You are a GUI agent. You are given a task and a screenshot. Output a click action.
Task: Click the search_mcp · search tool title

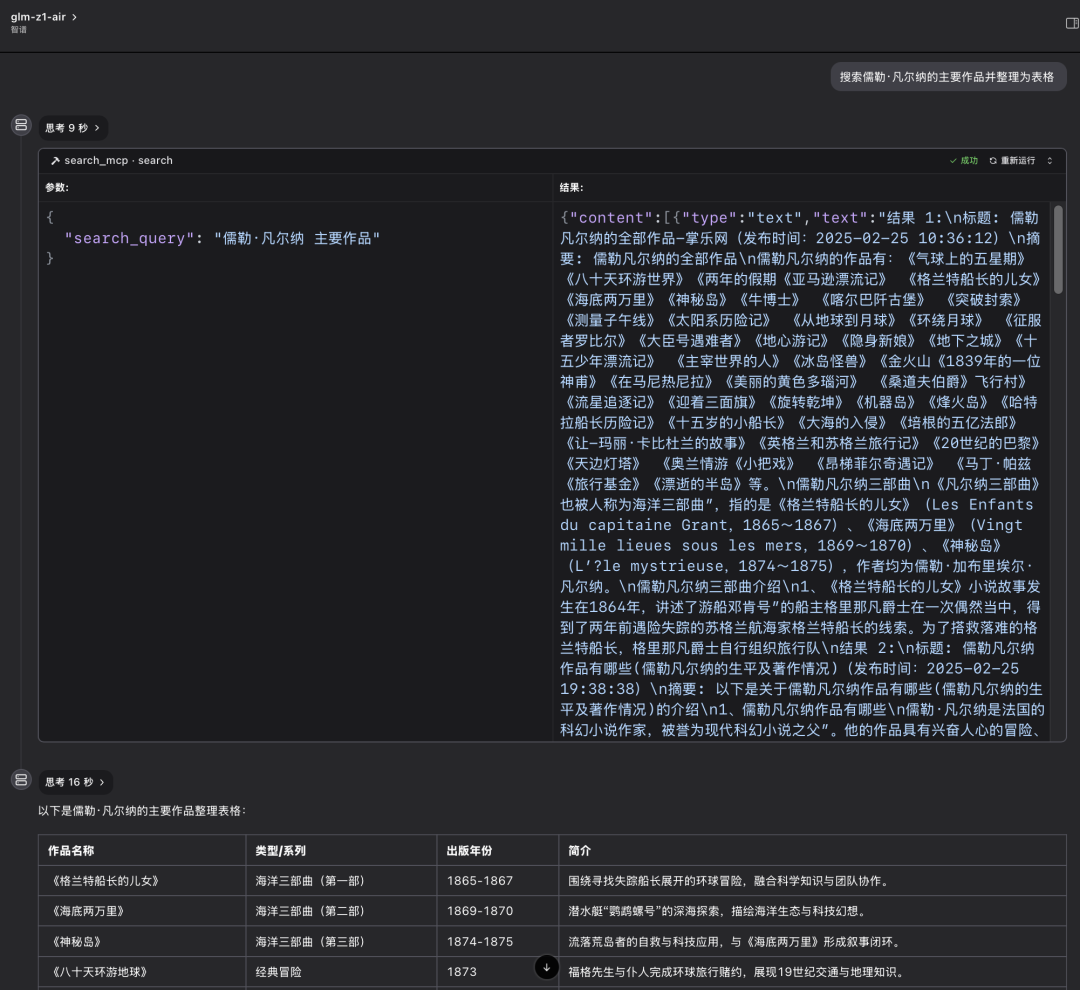click(x=118, y=161)
